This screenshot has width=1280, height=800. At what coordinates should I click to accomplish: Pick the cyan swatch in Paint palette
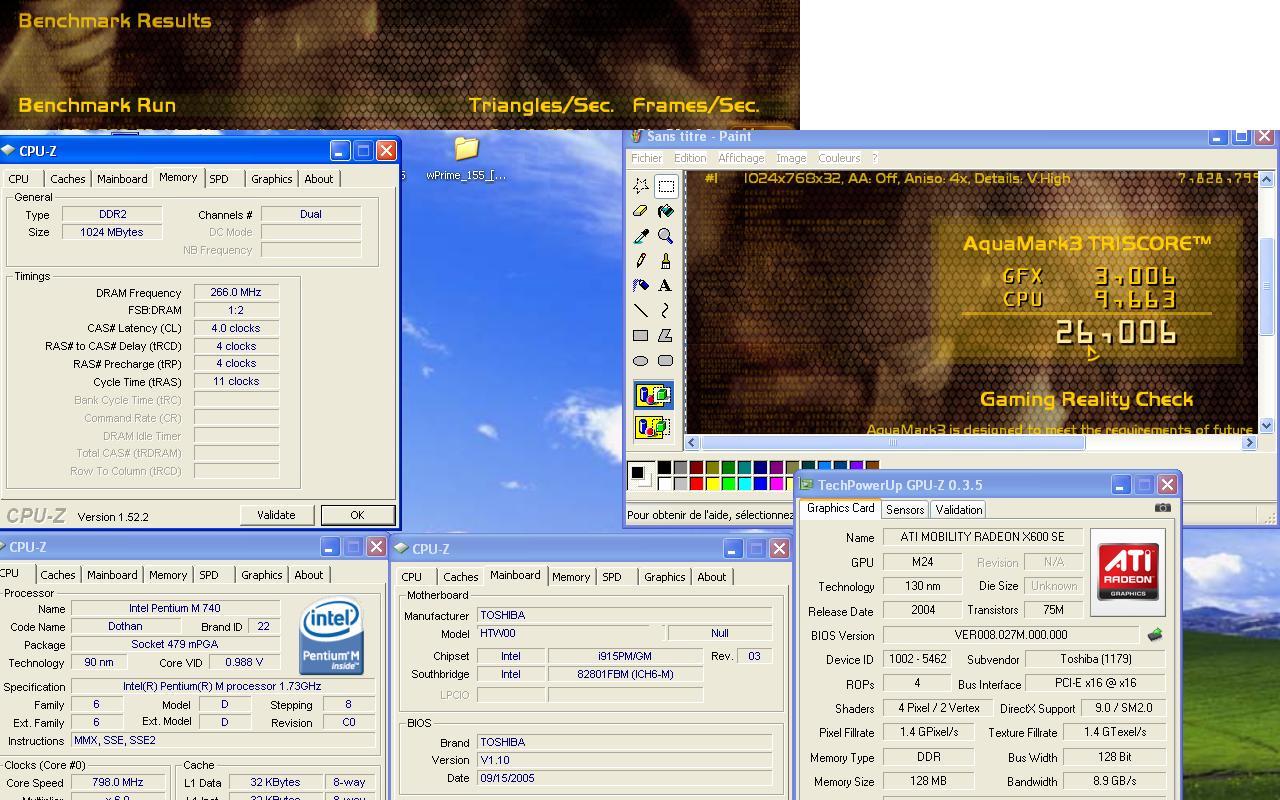744,484
